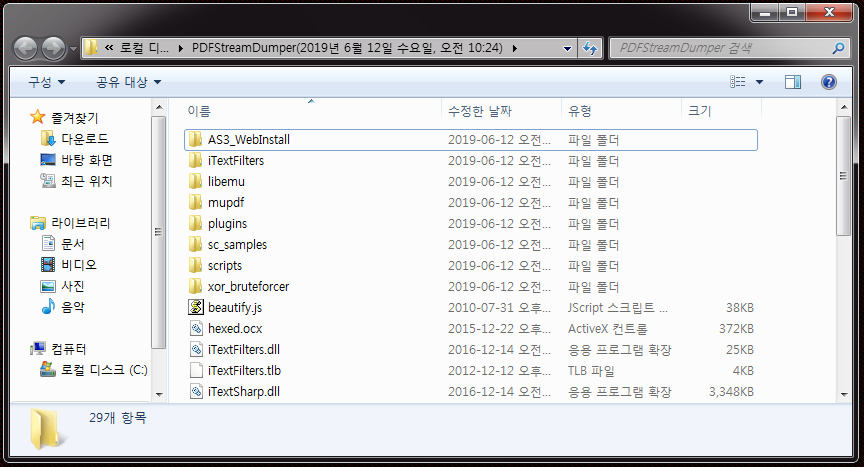Viewport: 864px width, 467px height.
Task: Click the beautify.js script file icon
Action: tap(196, 307)
